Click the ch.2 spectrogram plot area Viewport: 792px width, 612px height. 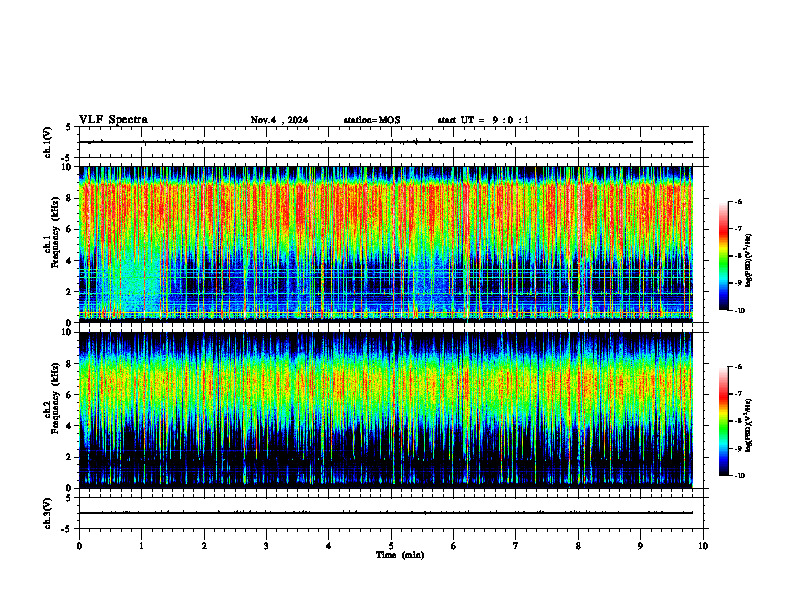[385, 410]
